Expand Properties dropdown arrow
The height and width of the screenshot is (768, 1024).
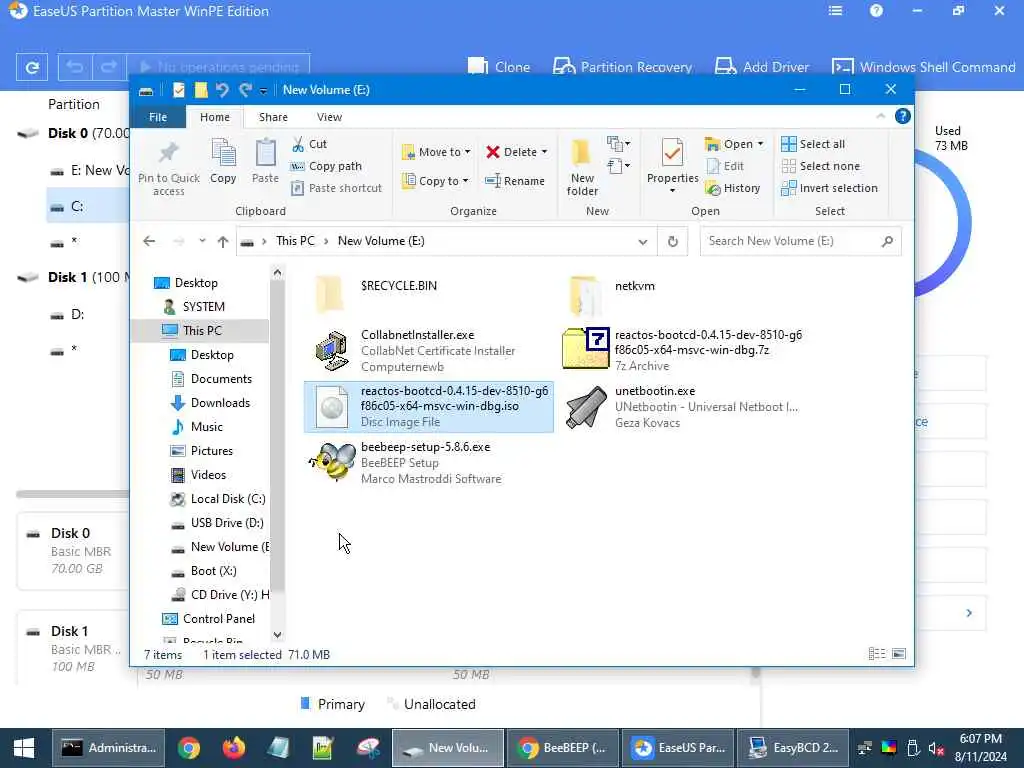672,191
